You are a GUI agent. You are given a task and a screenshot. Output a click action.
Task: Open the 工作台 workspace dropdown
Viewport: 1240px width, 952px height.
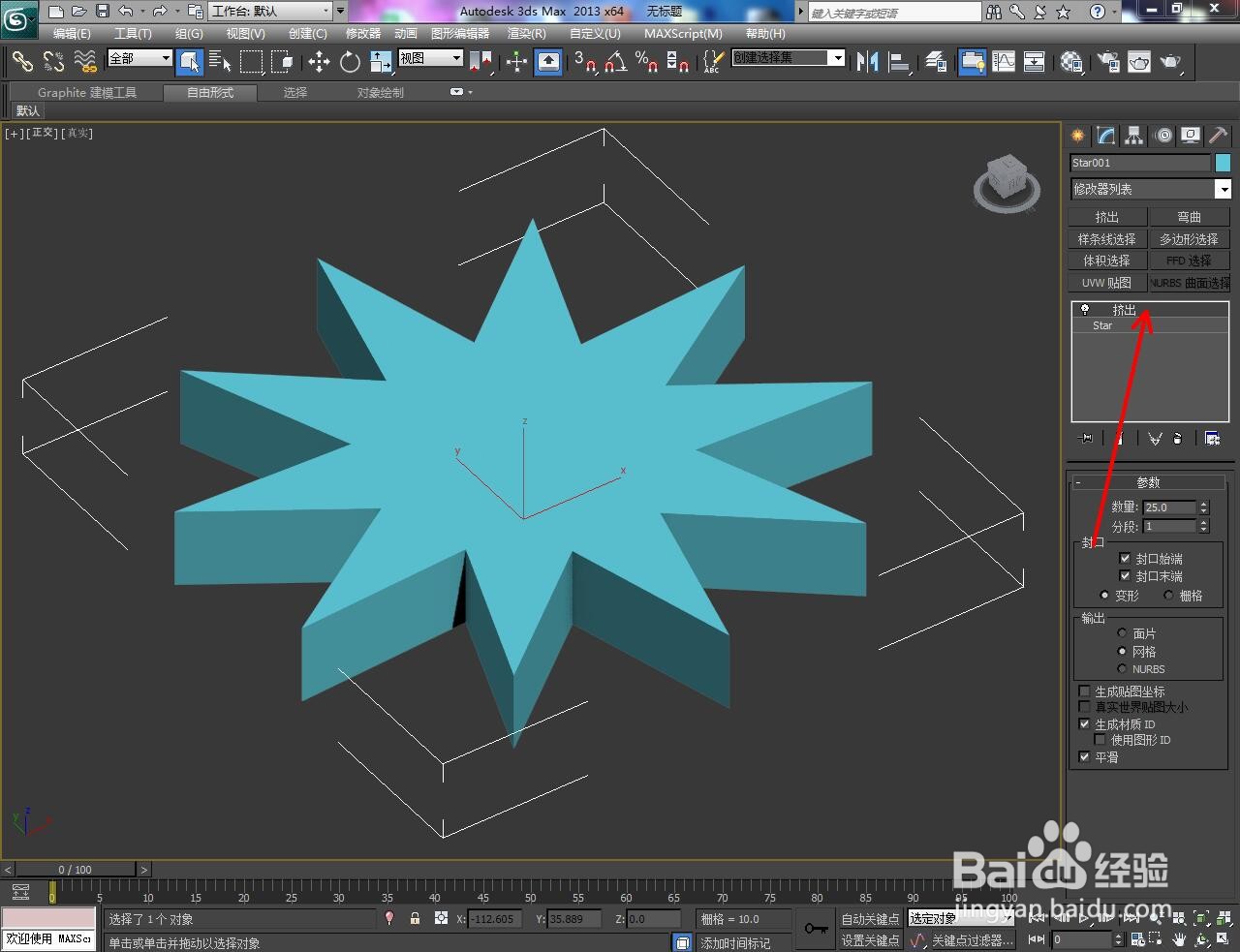coord(270,12)
